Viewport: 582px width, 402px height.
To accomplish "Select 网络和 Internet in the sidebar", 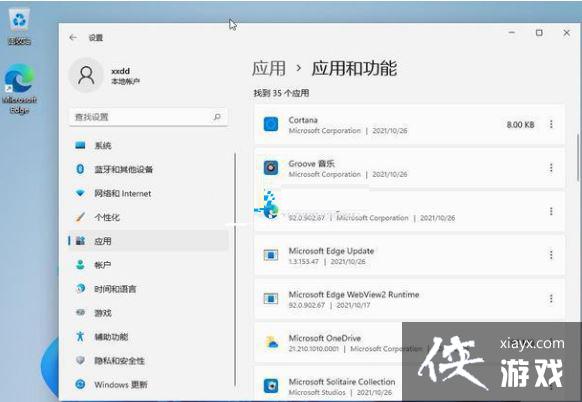I will tap(148, 193).
